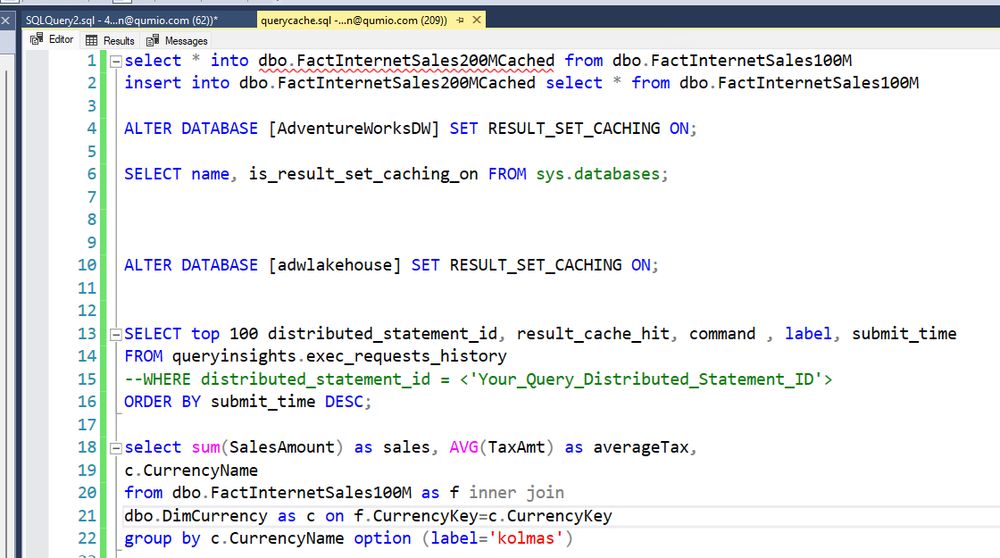Click 'is_result_set_caching_on' on line 6

point(363,174)
